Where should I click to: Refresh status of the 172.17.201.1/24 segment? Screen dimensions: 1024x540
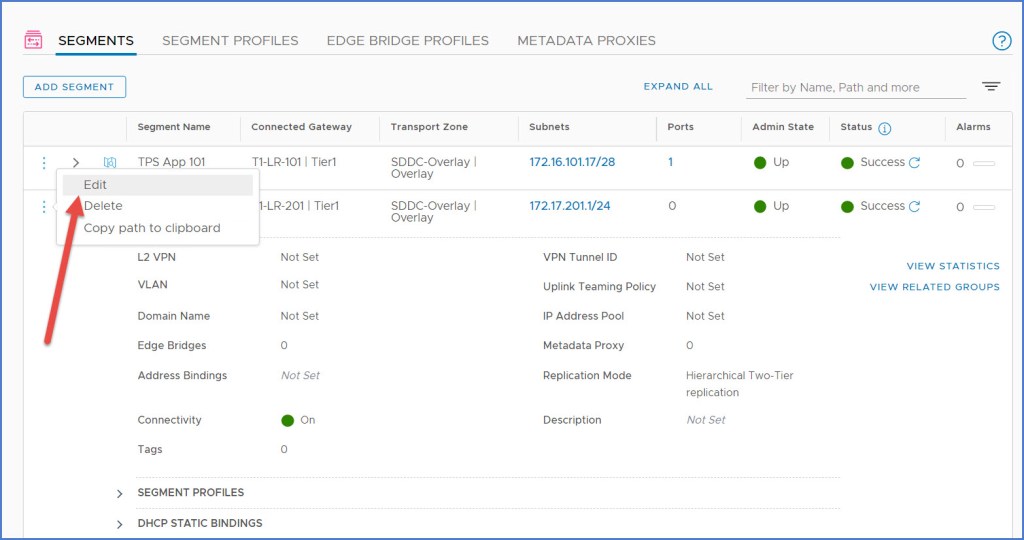(914, 206)
